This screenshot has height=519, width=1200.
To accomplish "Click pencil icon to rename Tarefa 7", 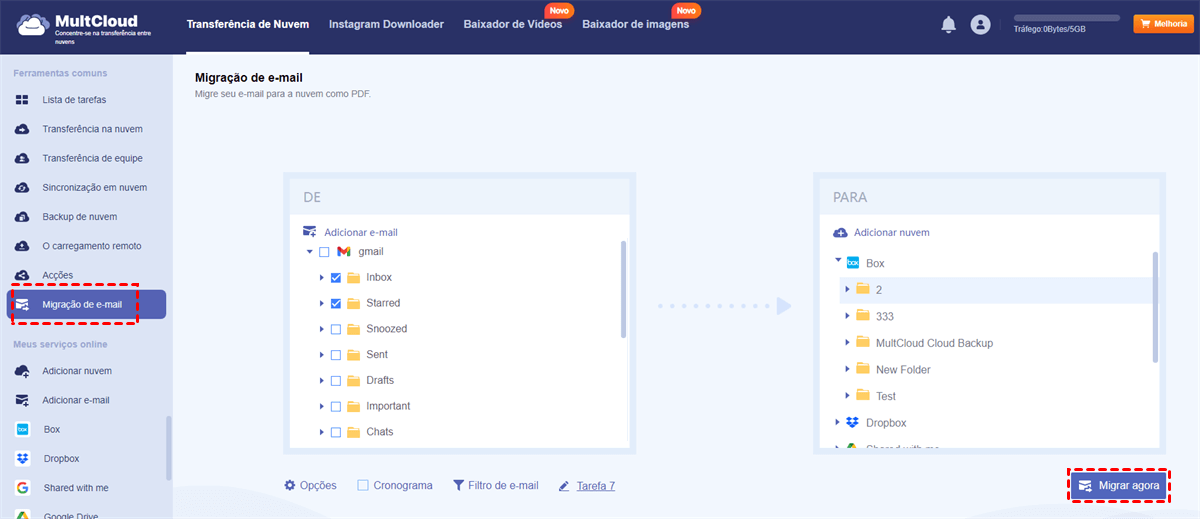I will click(564, 486).
